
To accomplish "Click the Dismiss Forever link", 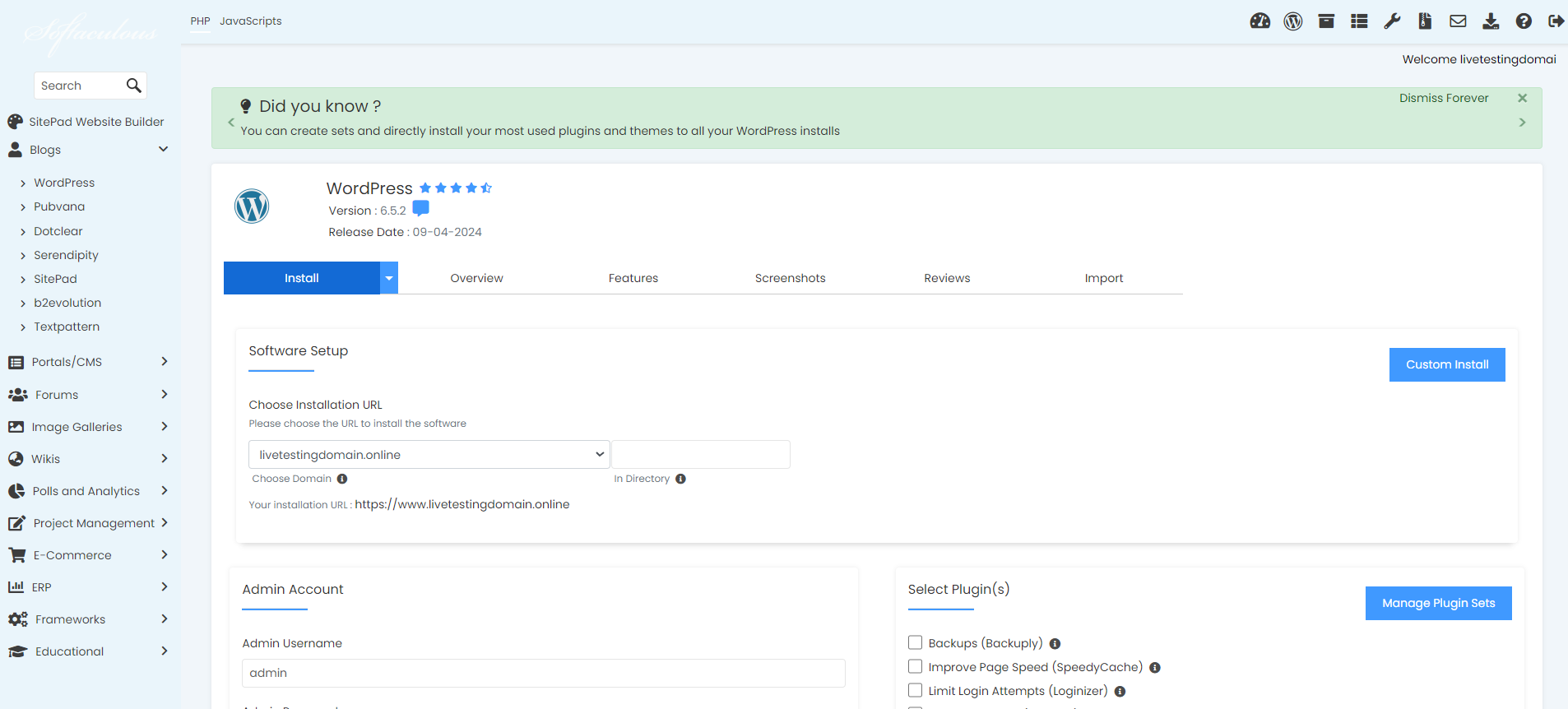I will coord(1444,98).
